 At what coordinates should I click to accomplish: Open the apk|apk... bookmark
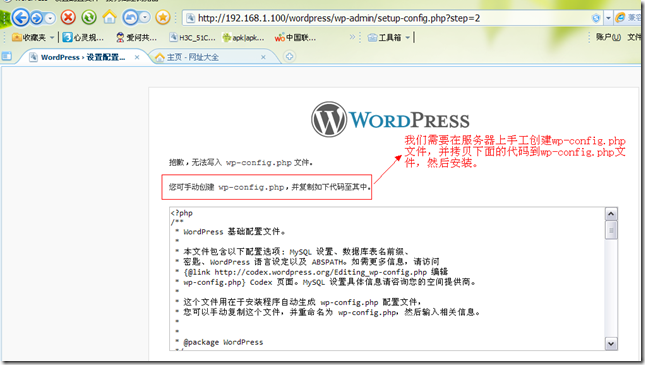243,37
